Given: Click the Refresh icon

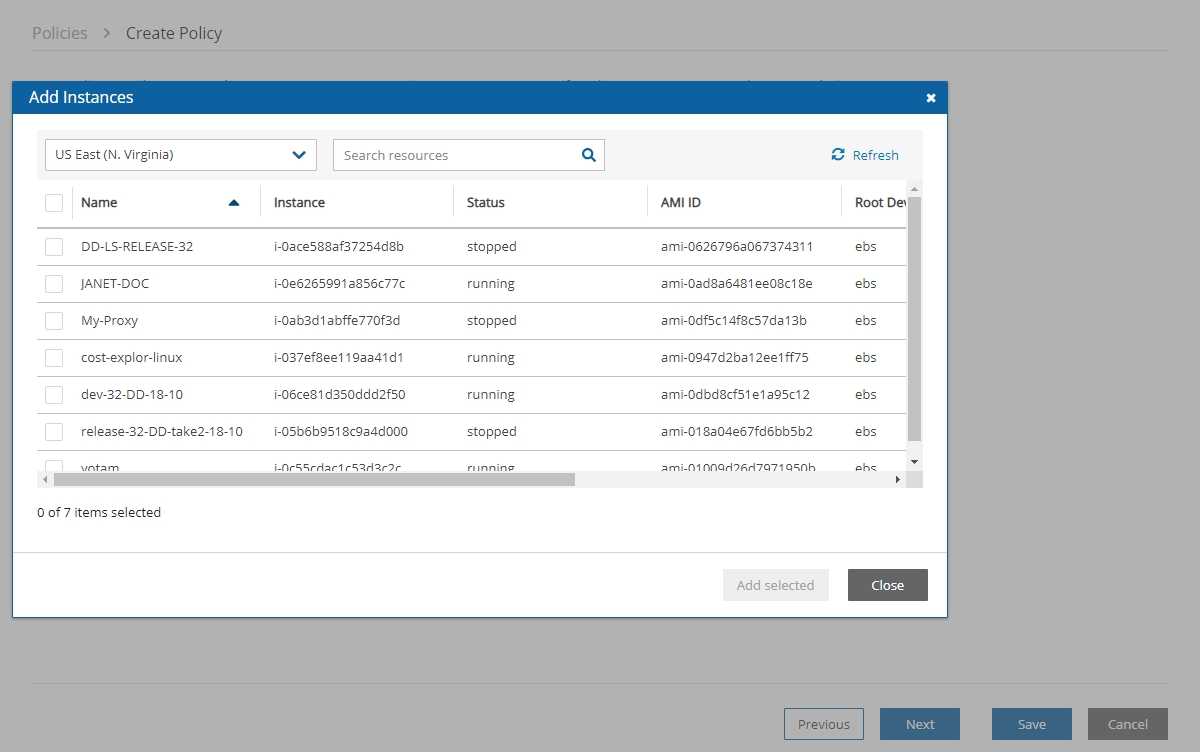Looking at the screenshot, I should [x=838, y=155].
